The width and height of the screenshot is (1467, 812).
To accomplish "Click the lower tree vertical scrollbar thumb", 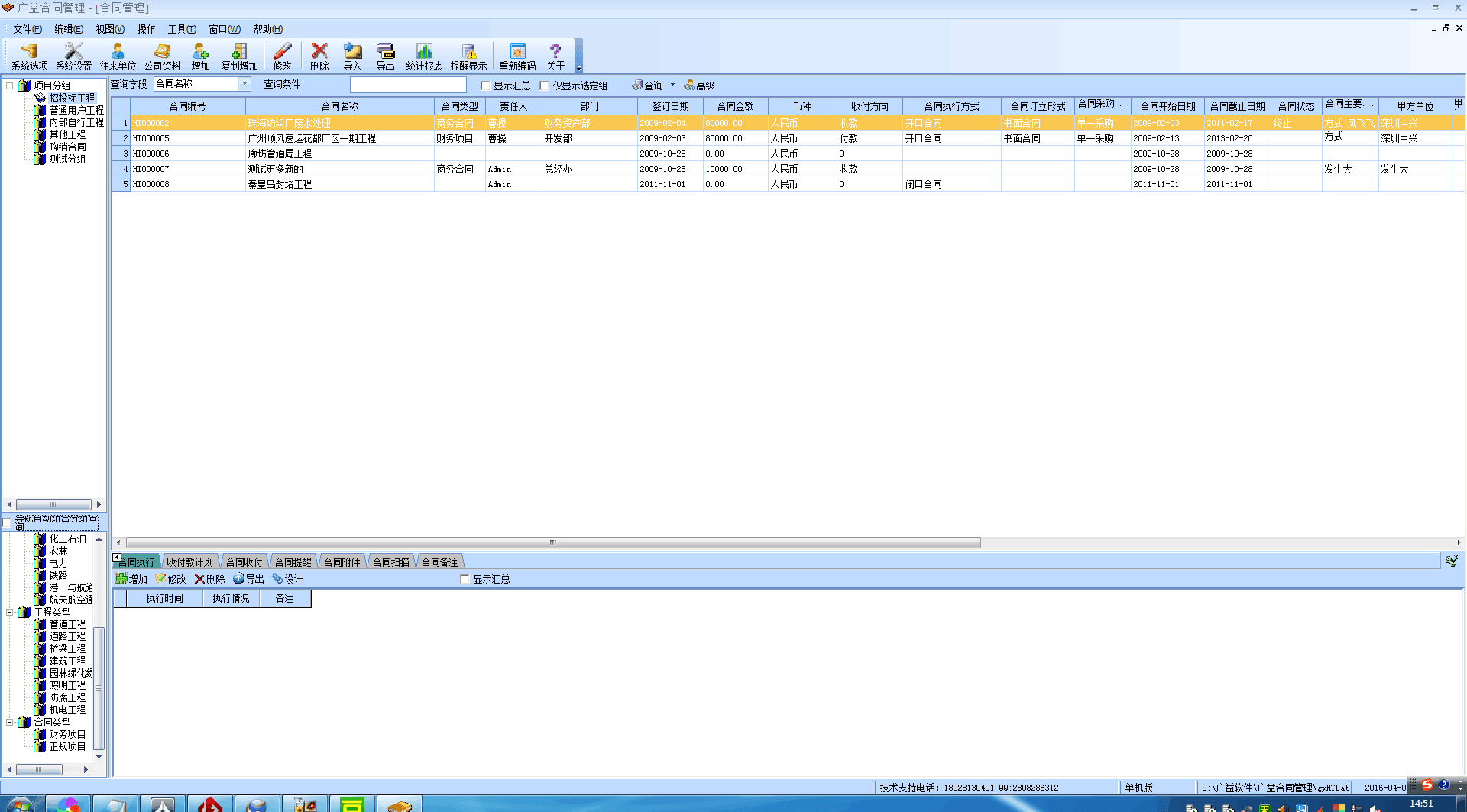I will pyautogui.click(x=99, y=687).
